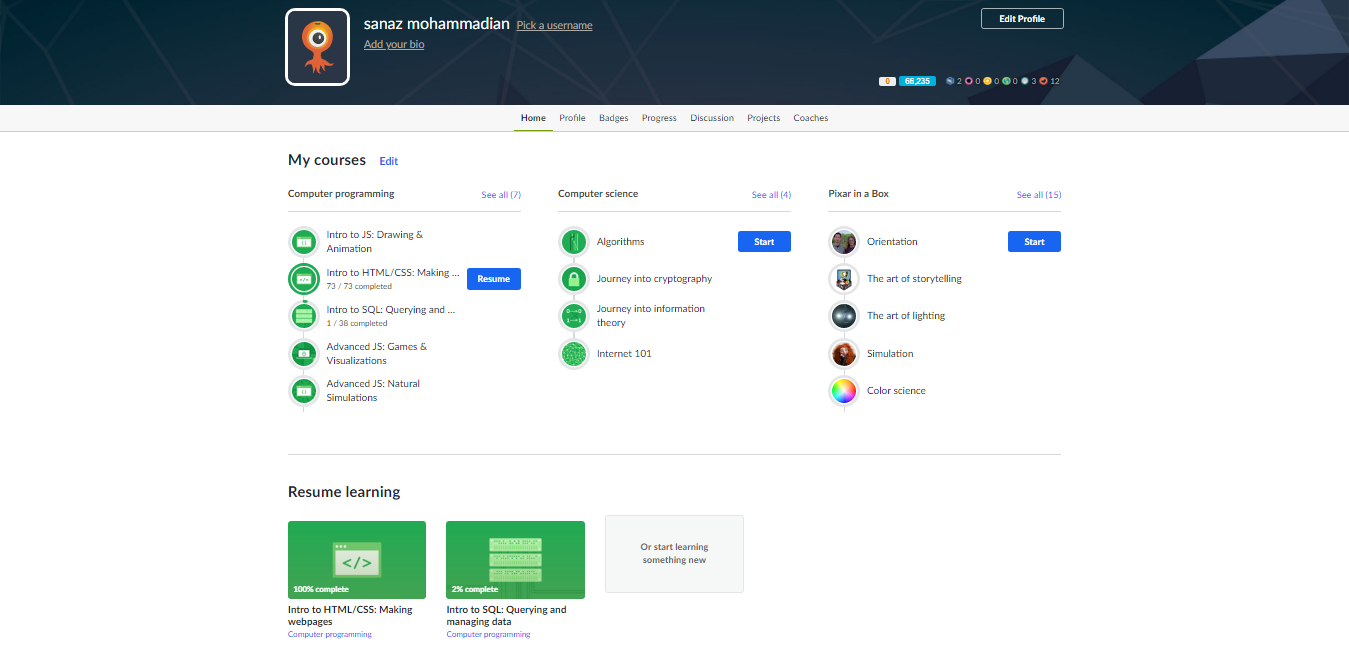Switch to the Home tab

(533, 118)
